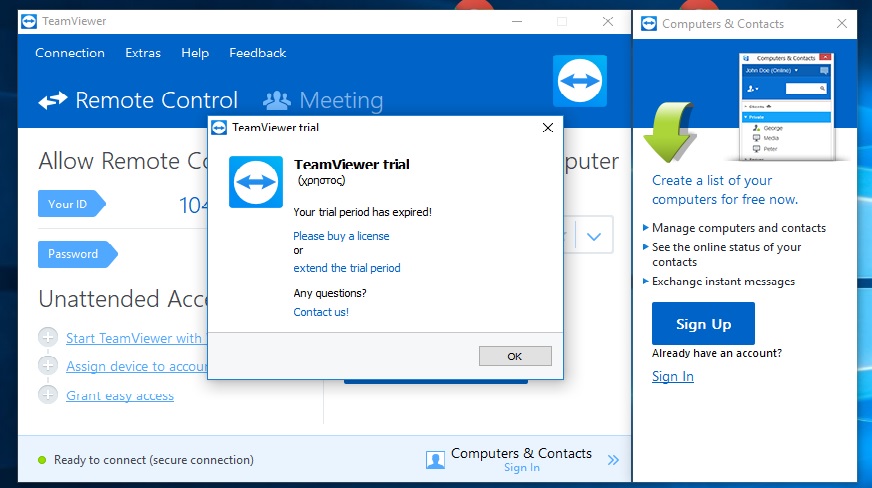
Task: Click plus icon beside Grant easy access
Action: point(48,394)
